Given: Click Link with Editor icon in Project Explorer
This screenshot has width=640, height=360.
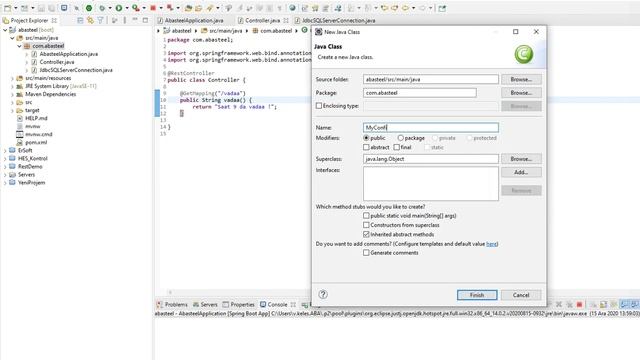Looking at the screenshot, I should pos(90,20).
